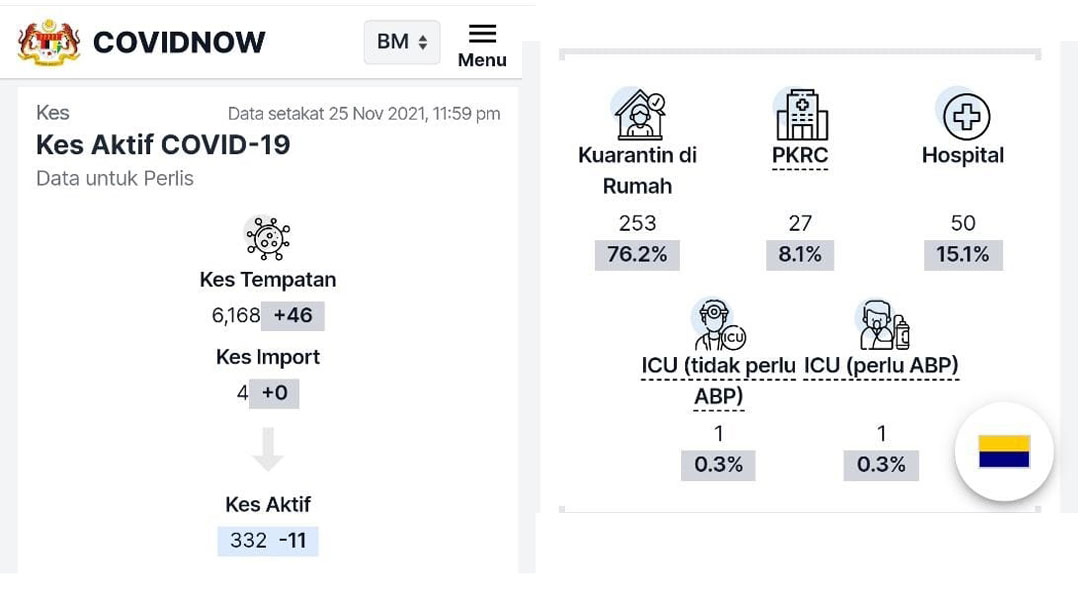This screenshot has width=1080, height=600.
Task: Click the 8.1% PKRC percentage badge
Action: pyautogui.click(x=800, y=255)
